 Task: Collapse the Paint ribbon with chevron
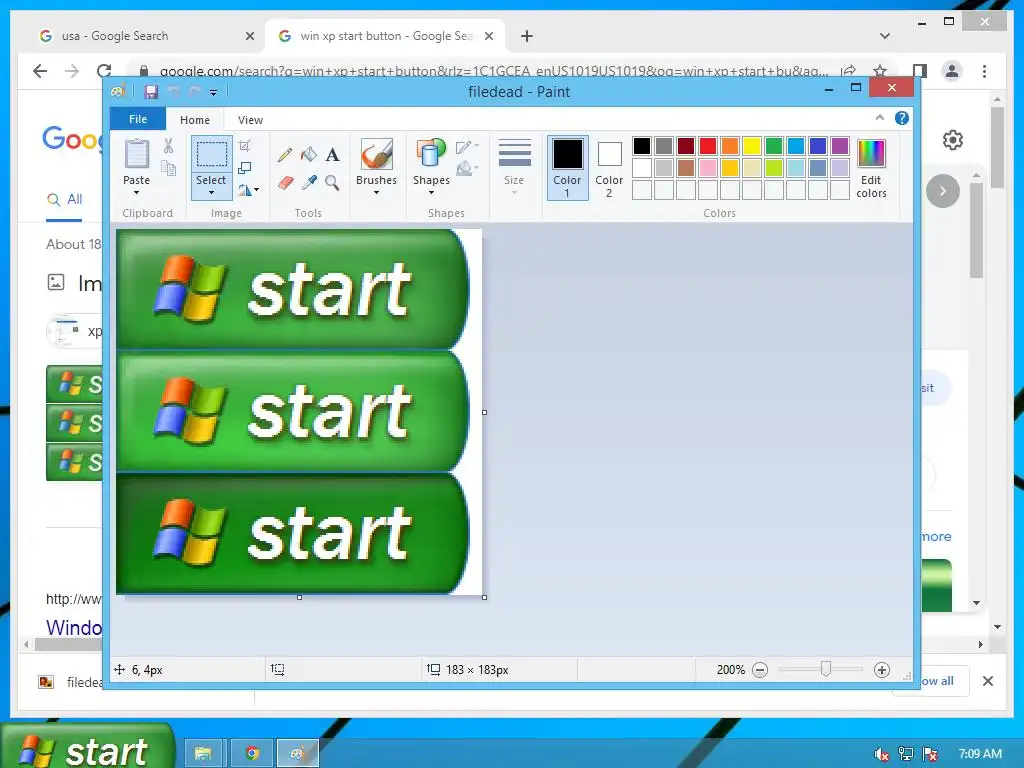point(880,118)
